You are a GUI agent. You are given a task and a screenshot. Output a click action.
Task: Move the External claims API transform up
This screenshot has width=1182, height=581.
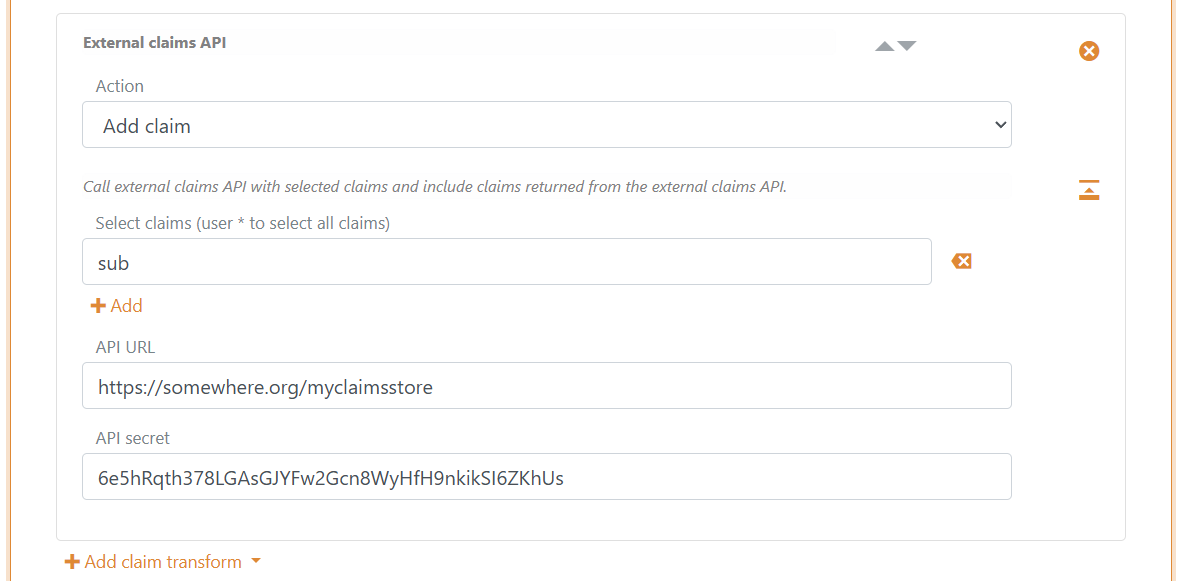[x=882, y=45]
